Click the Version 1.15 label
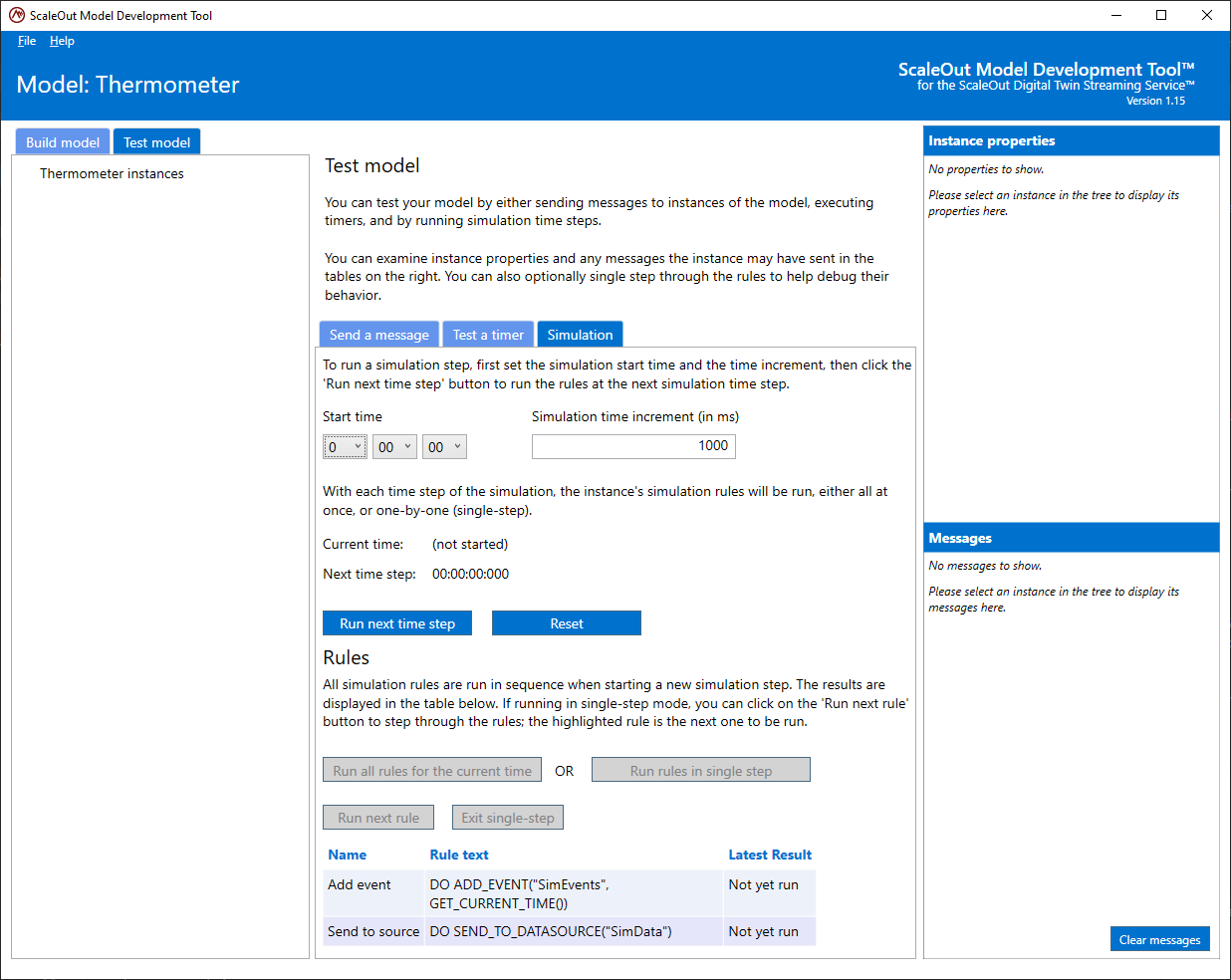The height and width of the screenshot is (980, 1231). pos(1155,101)
